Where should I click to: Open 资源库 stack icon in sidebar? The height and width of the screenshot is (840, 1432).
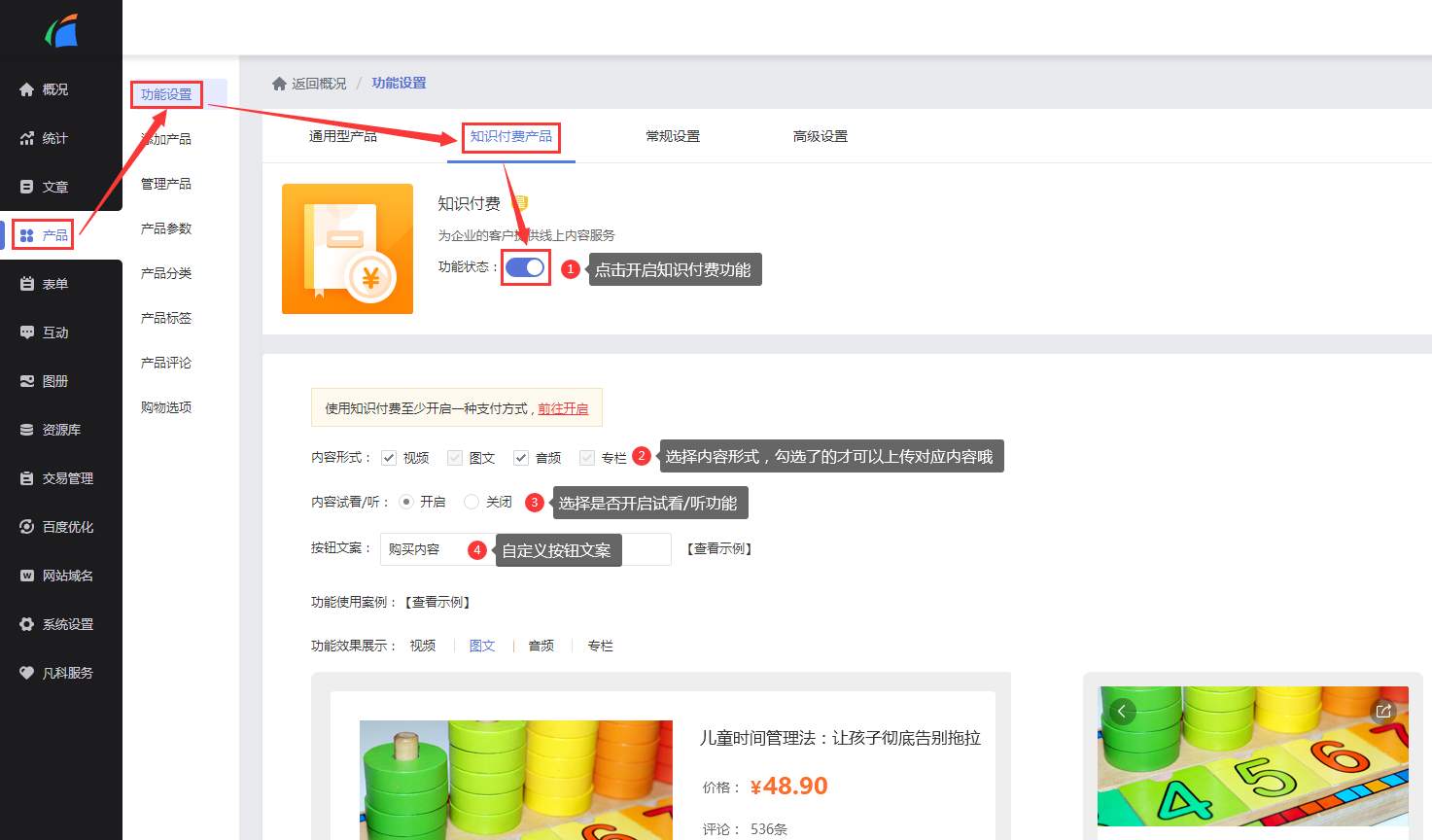pyautogui.click(x=27, y=430)
